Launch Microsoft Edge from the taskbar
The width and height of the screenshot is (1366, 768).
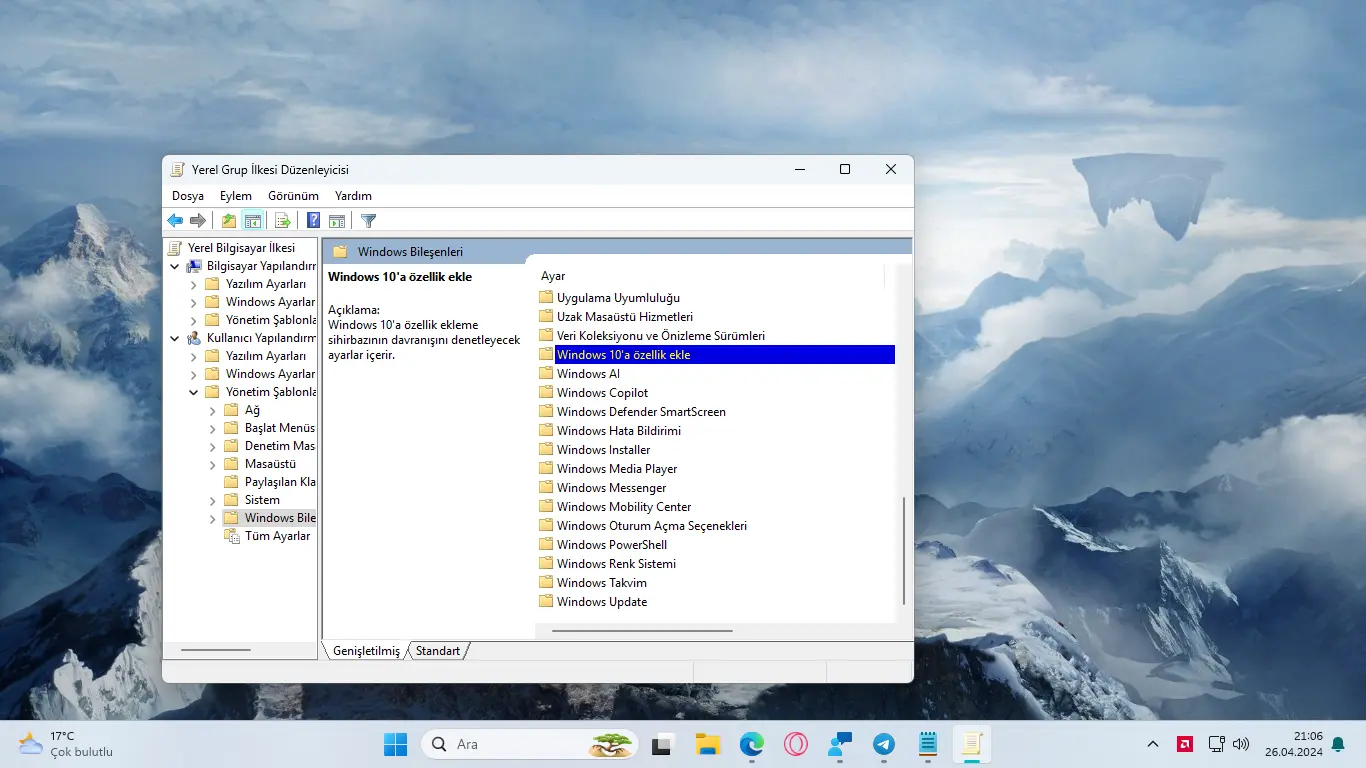click(x=752, y=744)
